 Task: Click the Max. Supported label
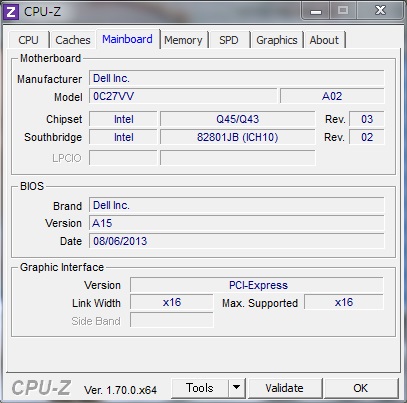pyautogui.click(x=260, y=303)
